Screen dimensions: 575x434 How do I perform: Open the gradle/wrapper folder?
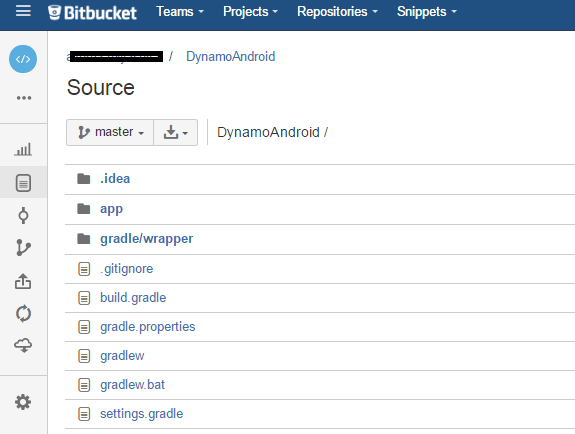point(147,239)
